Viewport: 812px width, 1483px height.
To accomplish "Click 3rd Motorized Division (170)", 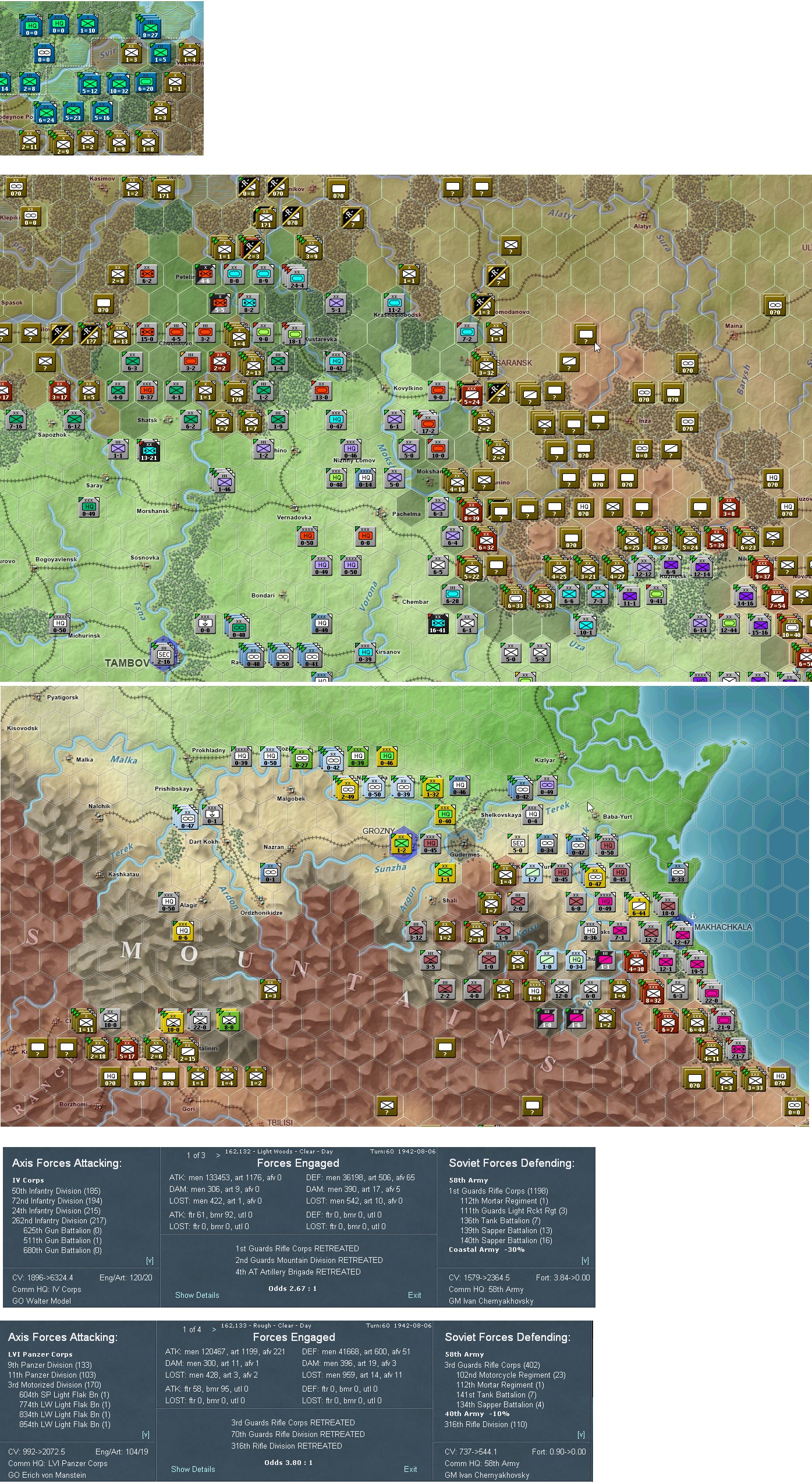I will pos(54,1385).
